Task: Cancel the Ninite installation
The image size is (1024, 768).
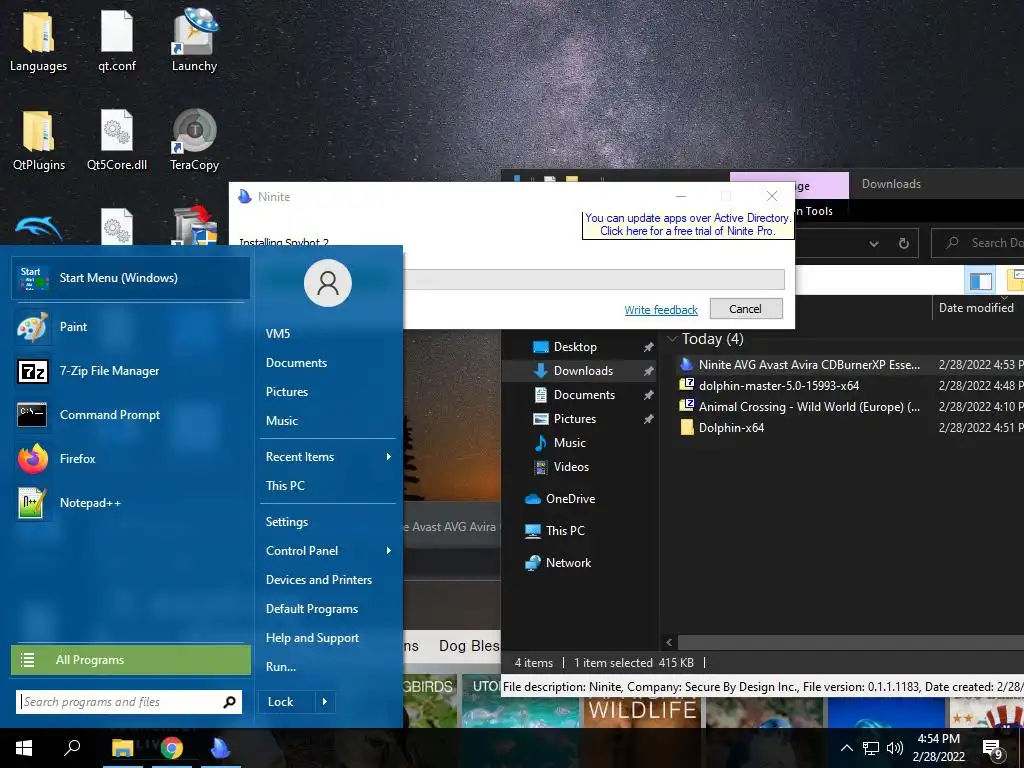Action: tap(746, 309)
